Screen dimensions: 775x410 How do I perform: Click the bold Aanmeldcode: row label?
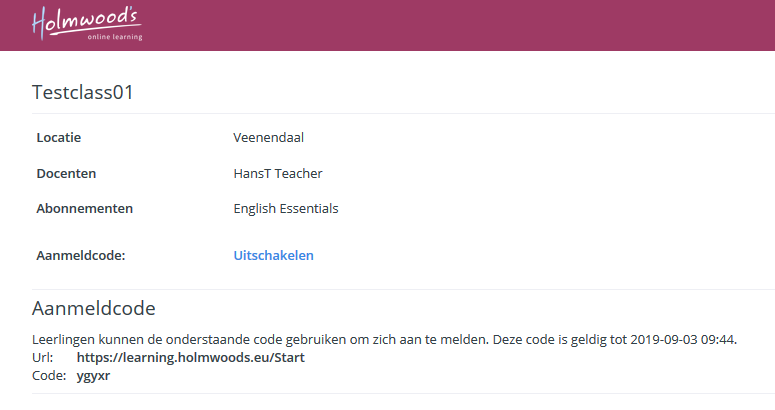click(81, 255)
